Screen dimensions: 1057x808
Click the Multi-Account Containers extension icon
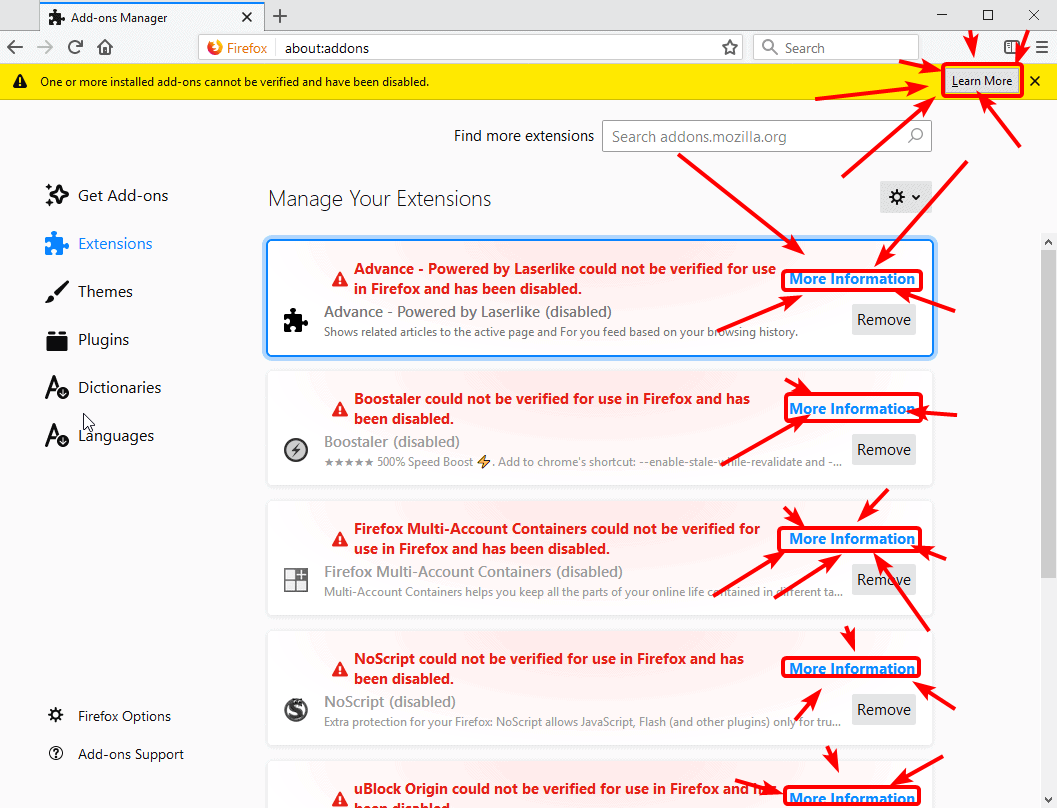pyautogui.click(x=295, y=580)
